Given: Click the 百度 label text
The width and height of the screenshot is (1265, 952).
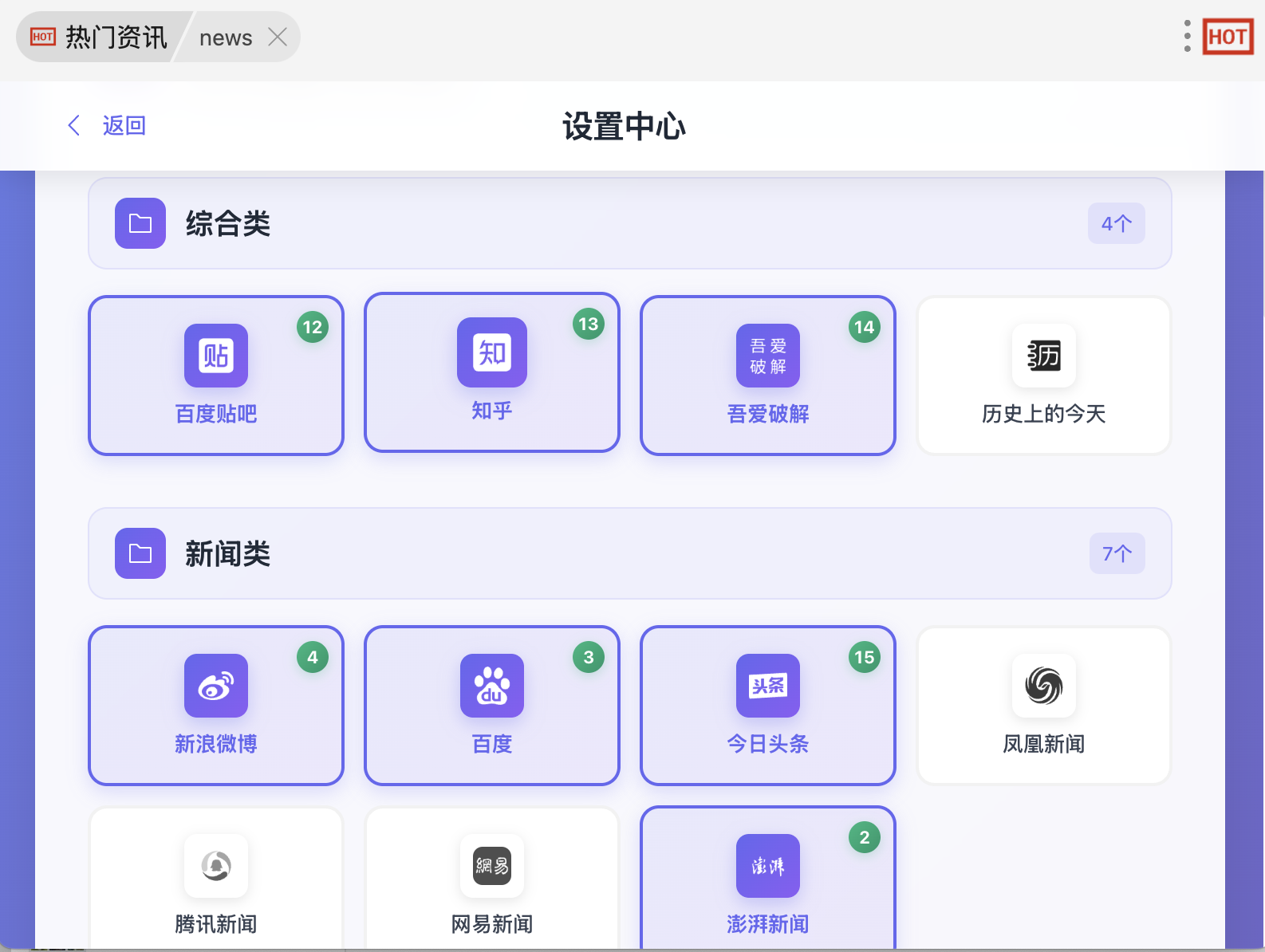Looking at the screenshot, I should [x=492, y=744].
